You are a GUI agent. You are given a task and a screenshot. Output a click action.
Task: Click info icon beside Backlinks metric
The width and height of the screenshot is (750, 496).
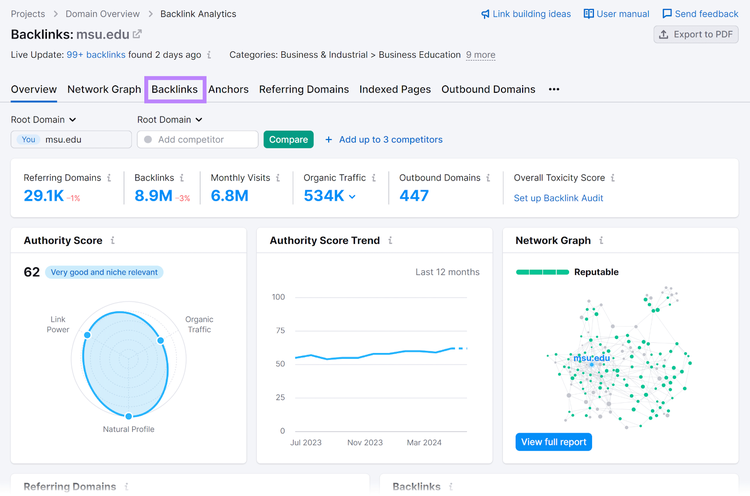pyautogui.click(x=182, y=177)
